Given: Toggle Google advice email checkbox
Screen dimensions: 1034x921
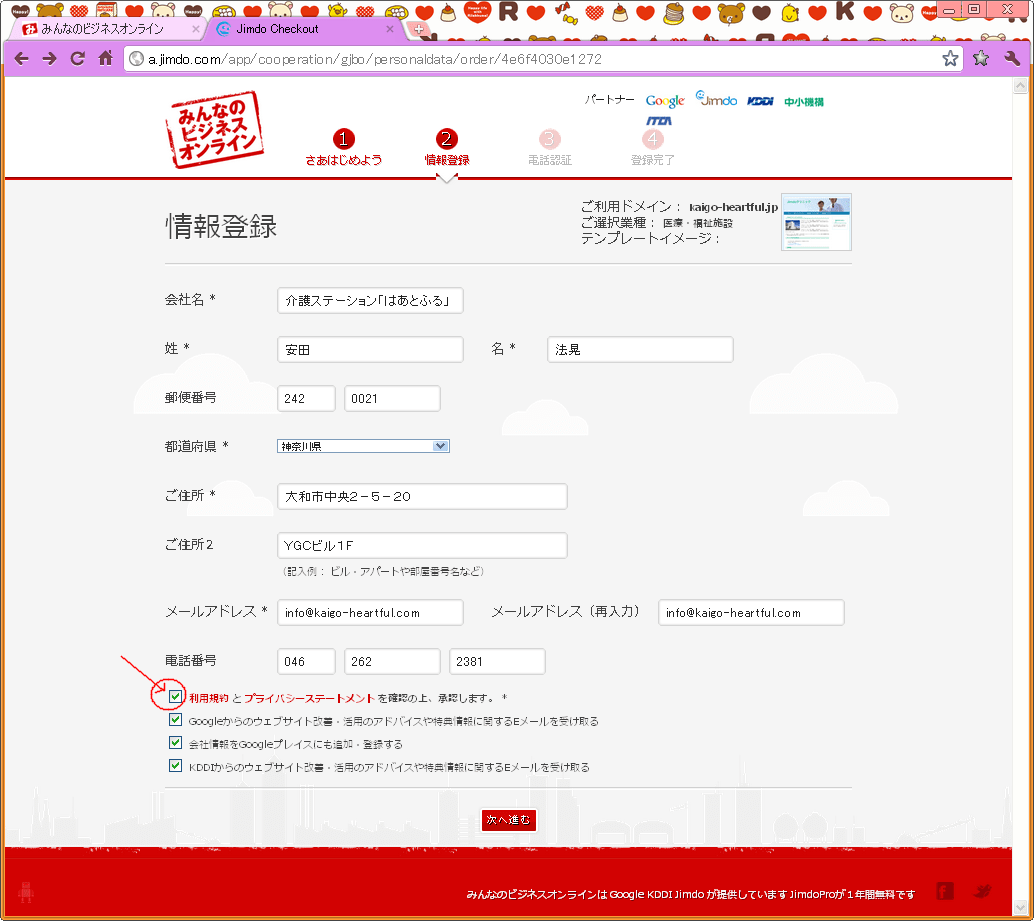Looking at the screenshot, I should pos(176,720).
